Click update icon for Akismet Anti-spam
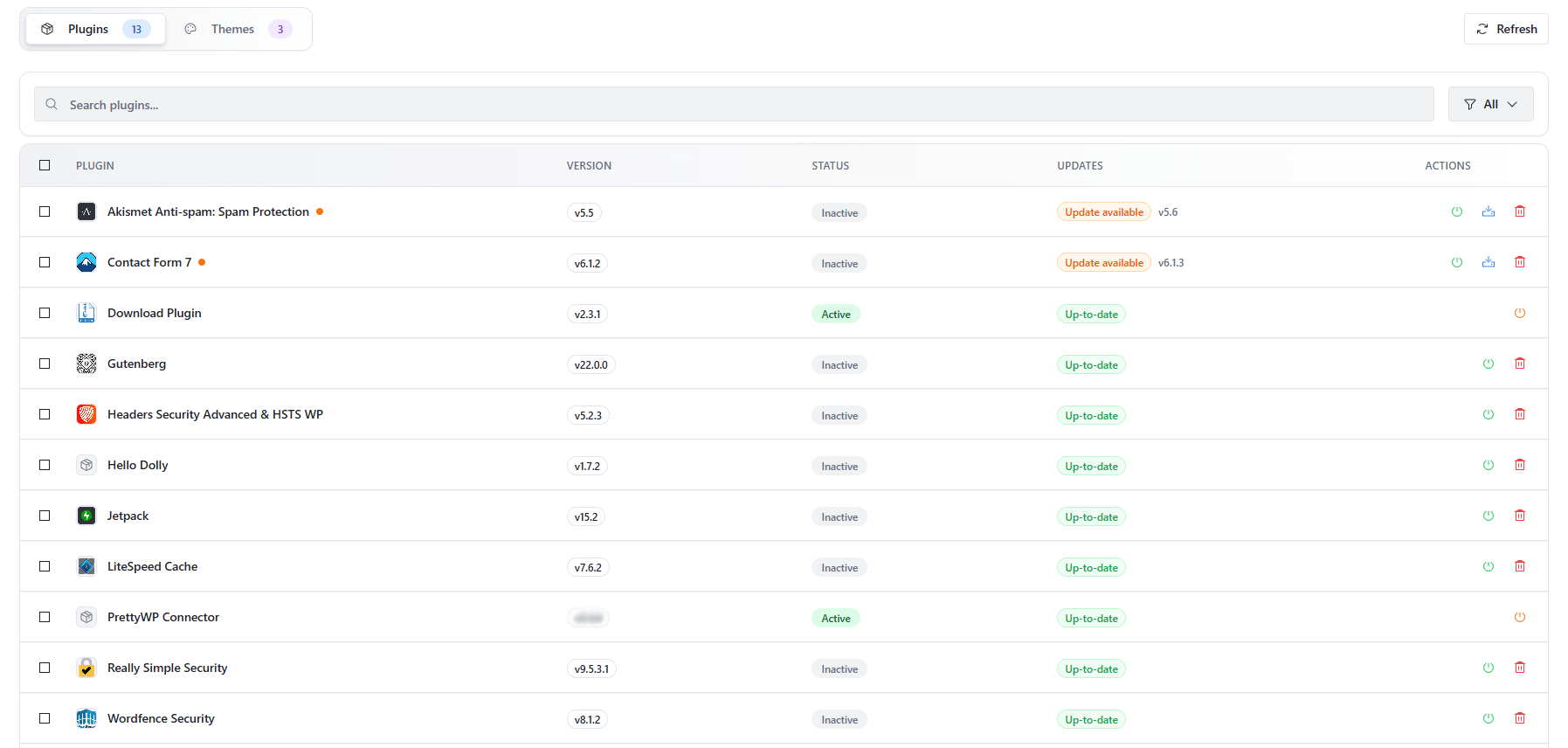1568x748 pixels. coord(1488,211)
